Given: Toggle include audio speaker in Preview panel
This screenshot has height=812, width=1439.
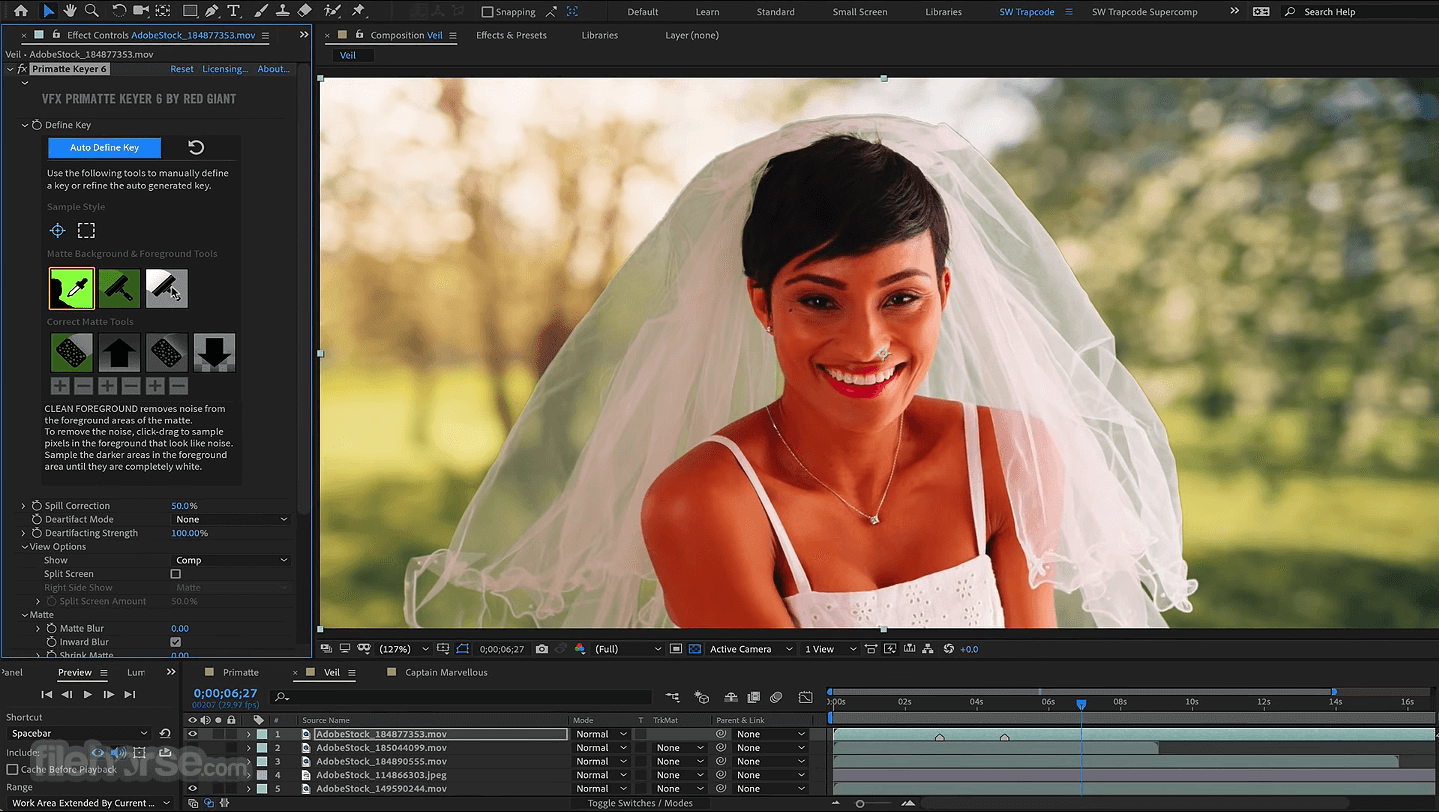Looking at the screenshot, I should pos(118,752).
